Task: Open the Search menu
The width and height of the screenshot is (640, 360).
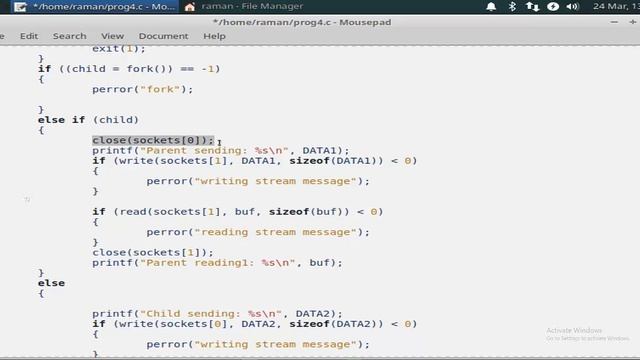Action: click(x=69, y=36)
